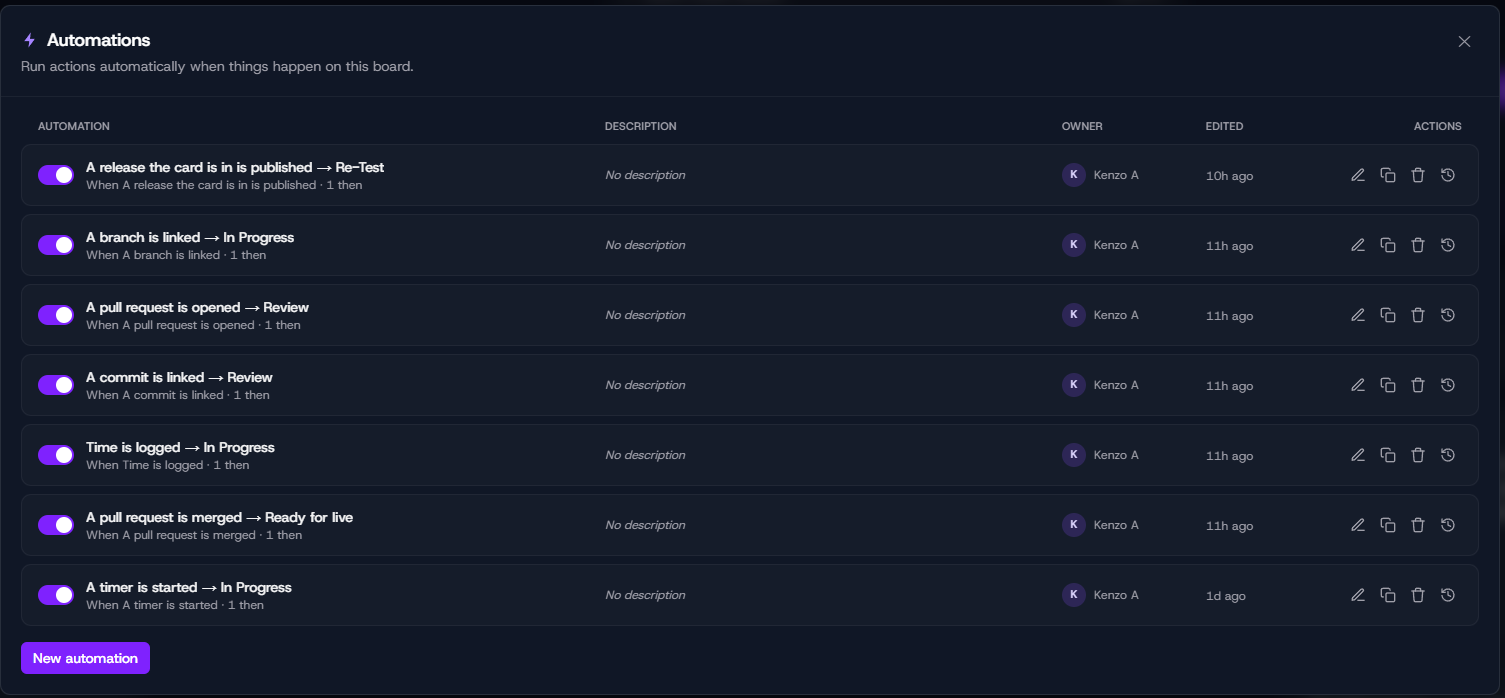Delete the 'A timer is started' automation
1505x698 pixels.
pos(1418,595)
